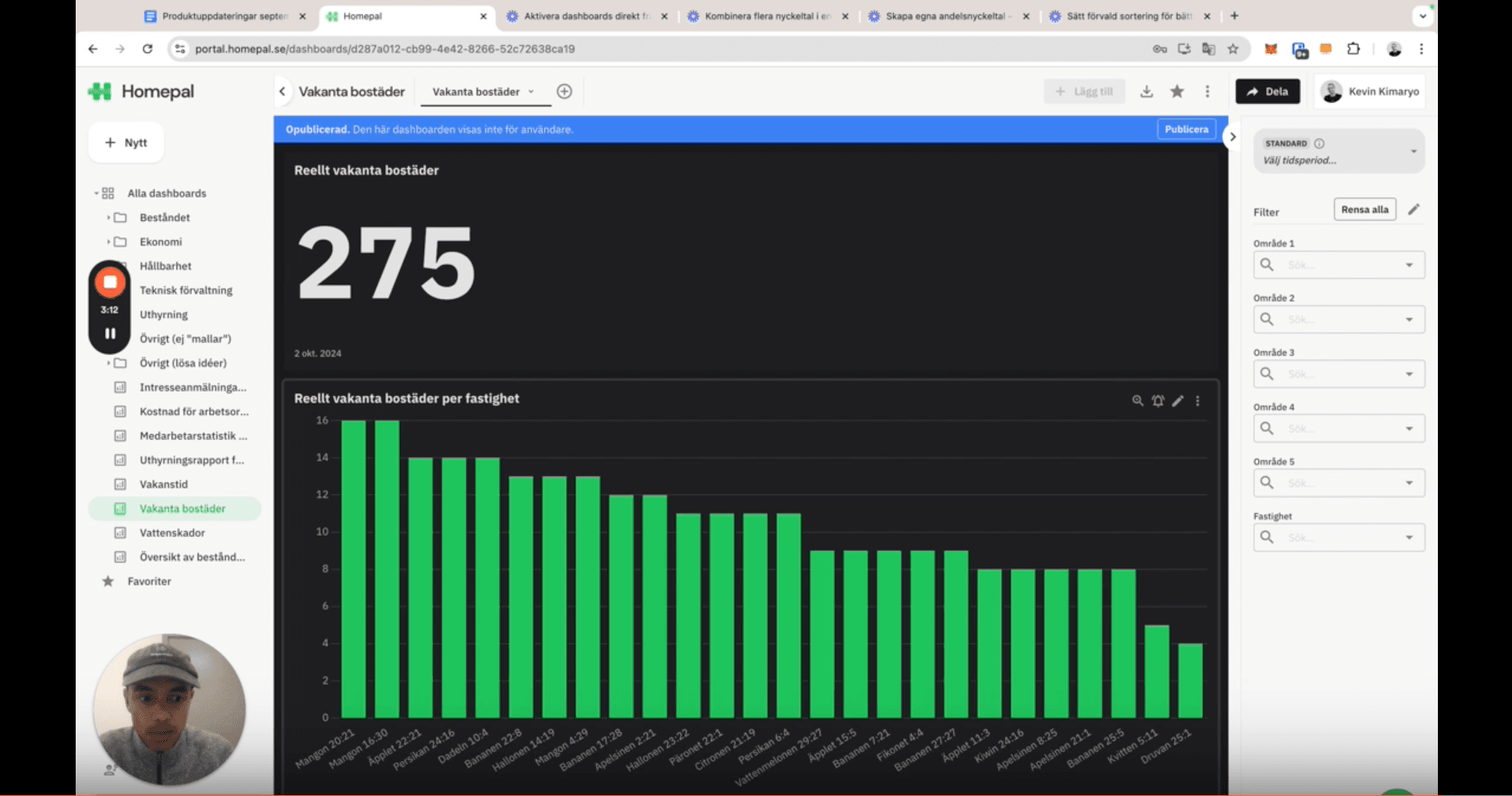Click the Publicera button
Image resolution: width=1512 pixels, height=796 pixels.
(1186, 129)
